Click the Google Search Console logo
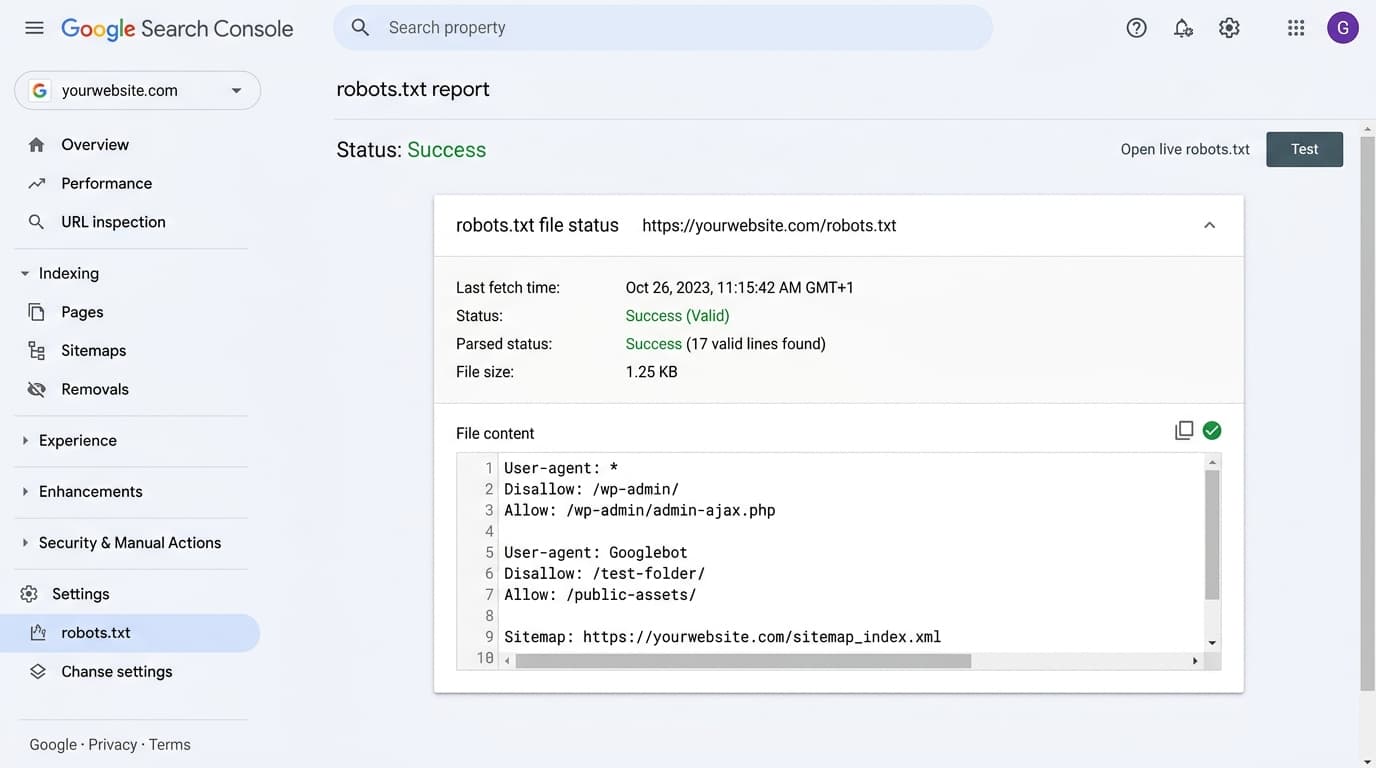 pos(177,28)
